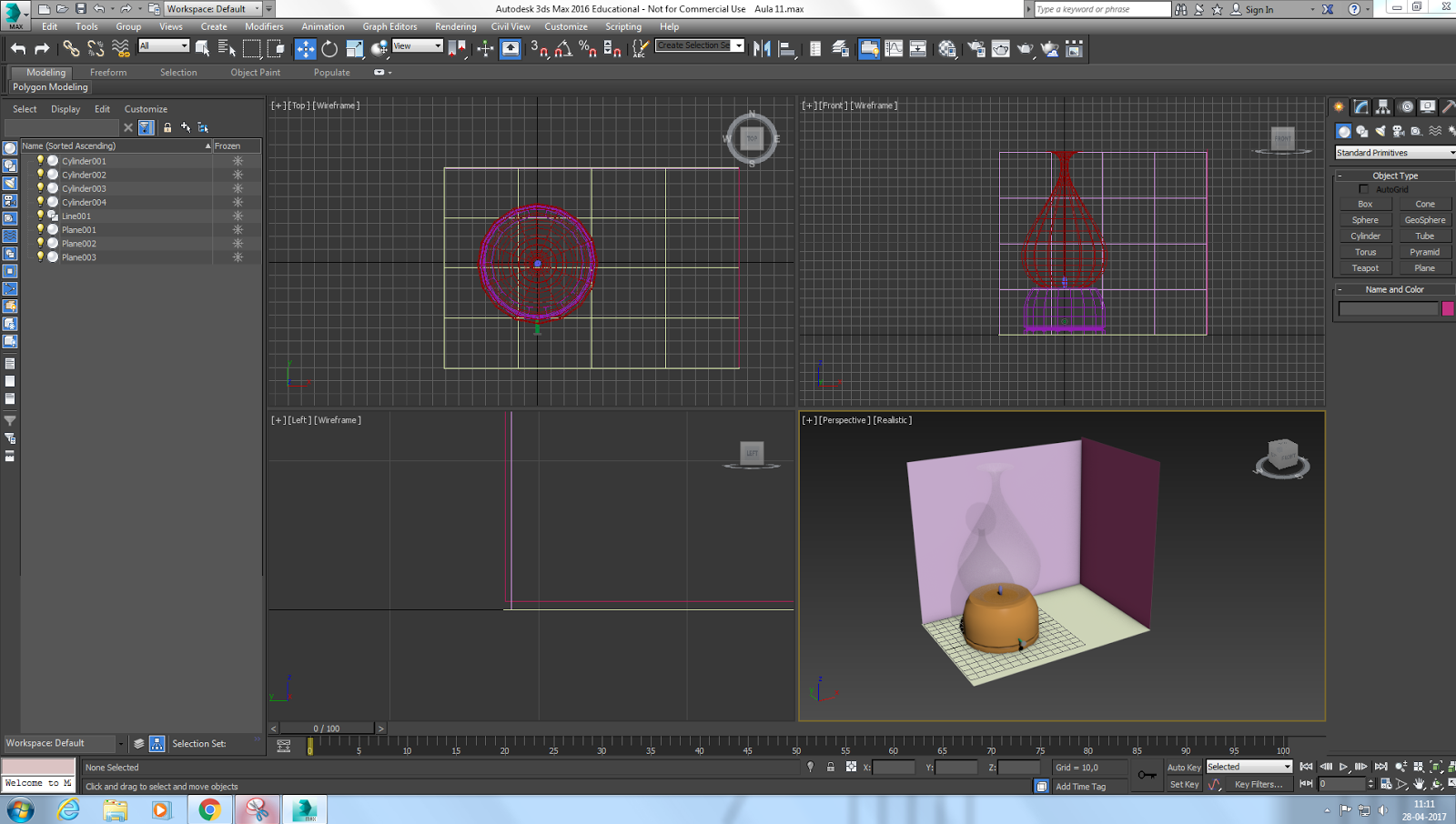Open the Graph Editors menu
The image size is (1456, 824).
[389, 26]
